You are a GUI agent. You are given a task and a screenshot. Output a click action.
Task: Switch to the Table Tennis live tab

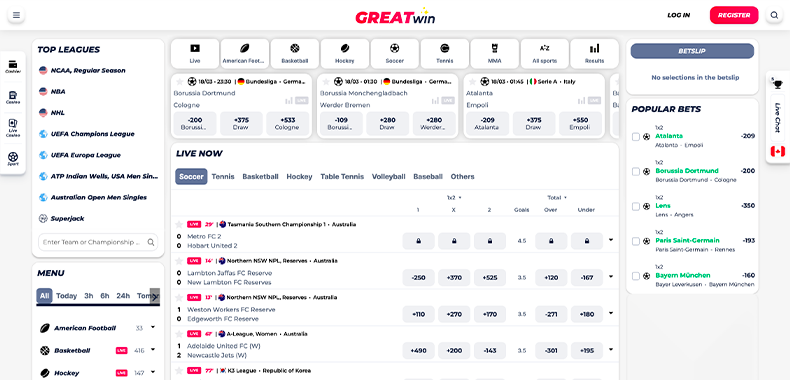pos(342,177)
